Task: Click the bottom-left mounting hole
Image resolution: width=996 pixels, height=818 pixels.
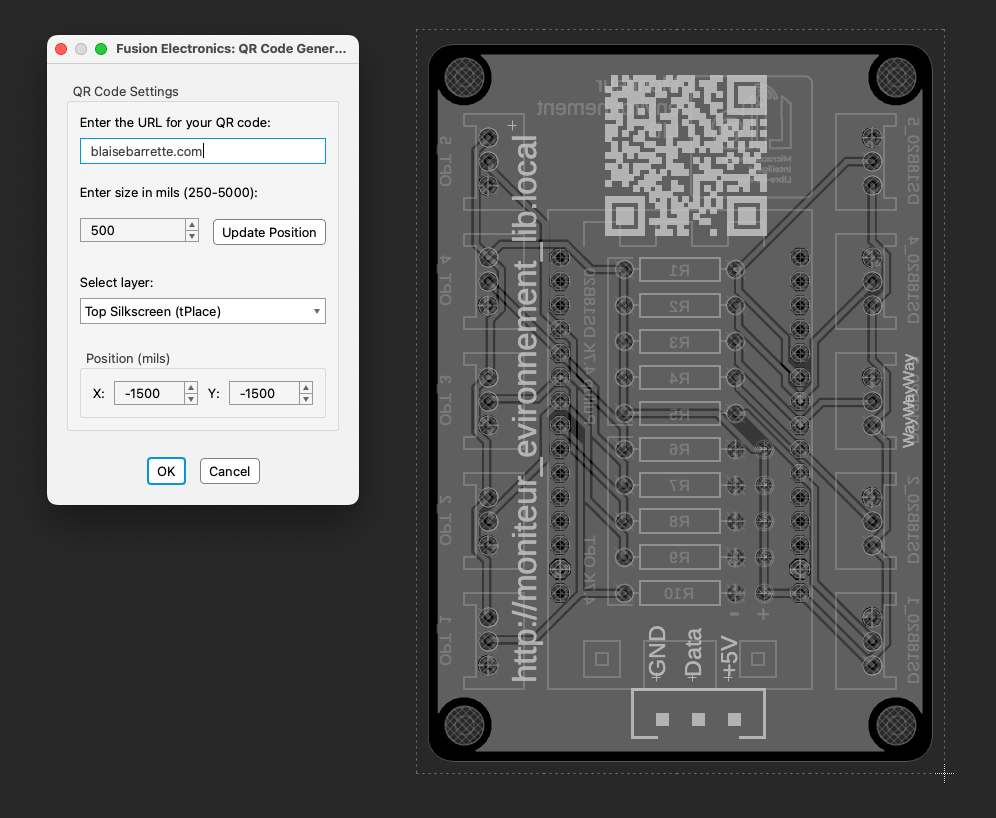Action: (x=464, y=725)
